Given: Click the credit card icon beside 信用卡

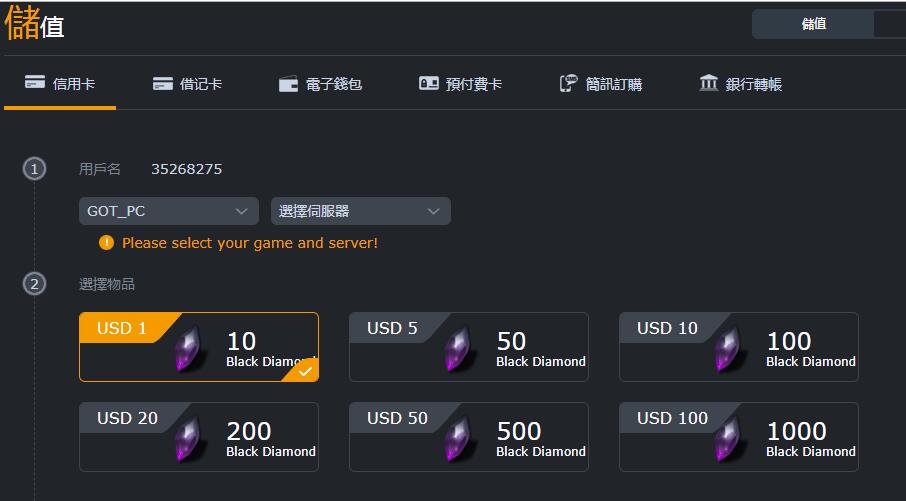Looking at the screenshot, I should pyautogui.click(x=35, y=82).
